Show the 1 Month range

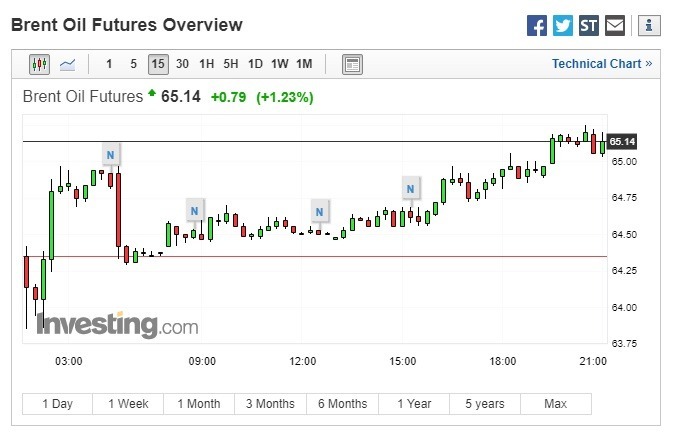pos(199,404)
